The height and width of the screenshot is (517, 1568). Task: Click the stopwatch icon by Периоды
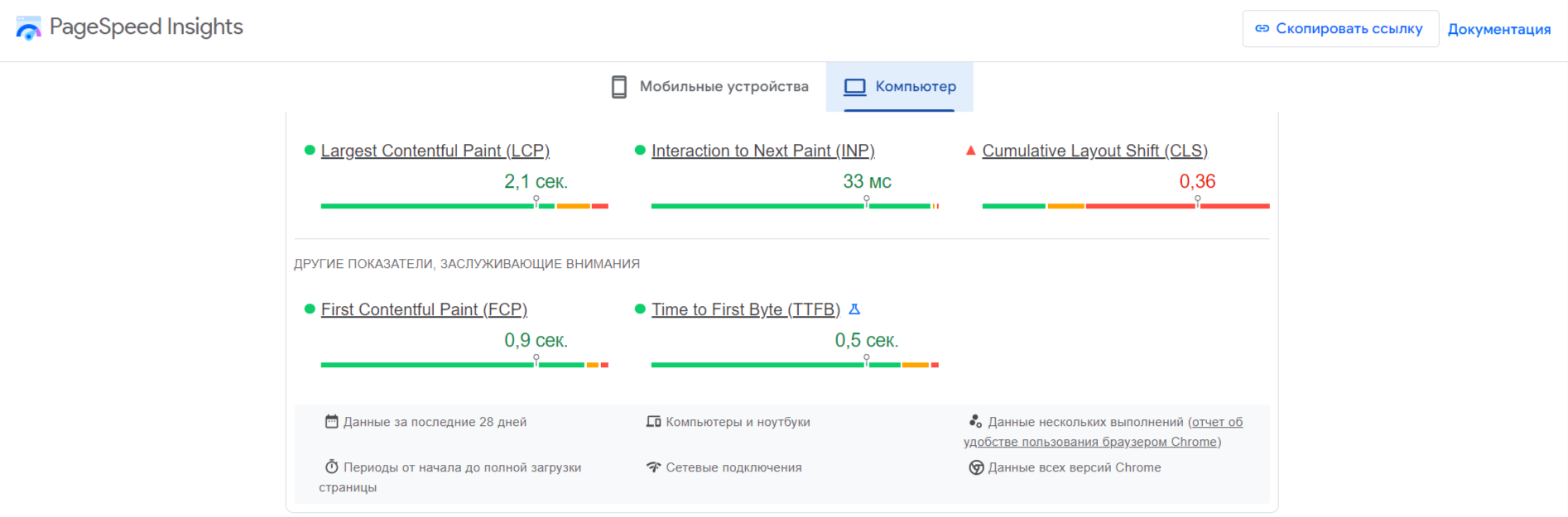(332, 467)
